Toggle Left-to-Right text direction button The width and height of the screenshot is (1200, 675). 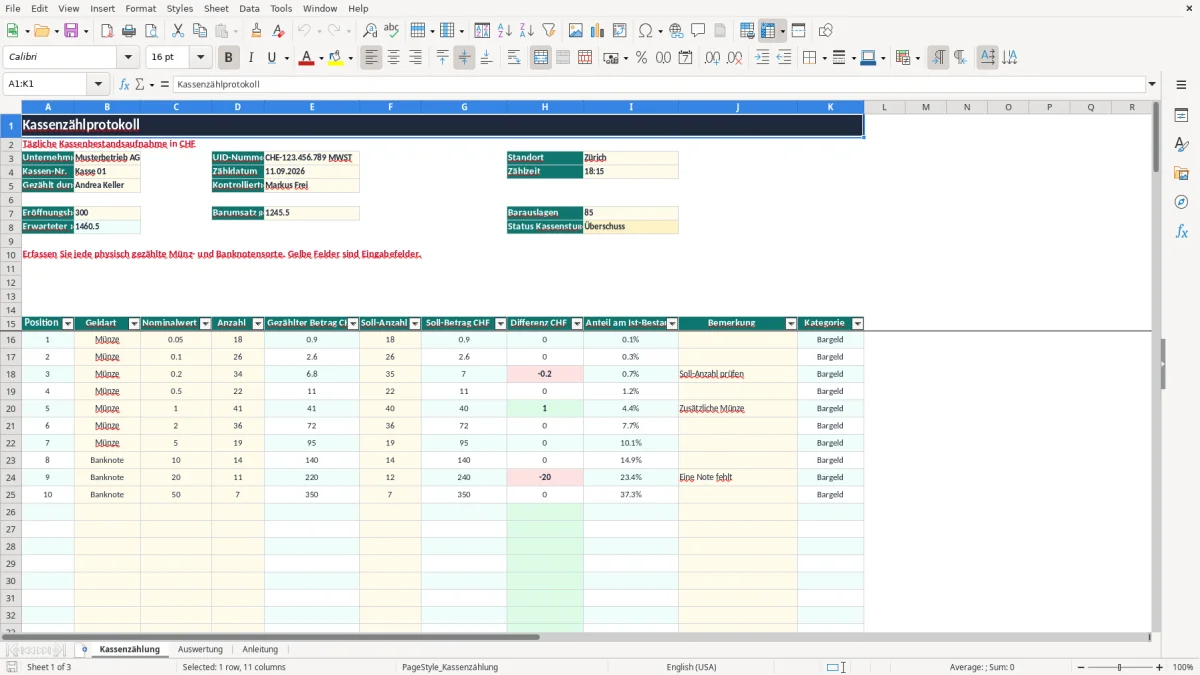tap(937, 58)
